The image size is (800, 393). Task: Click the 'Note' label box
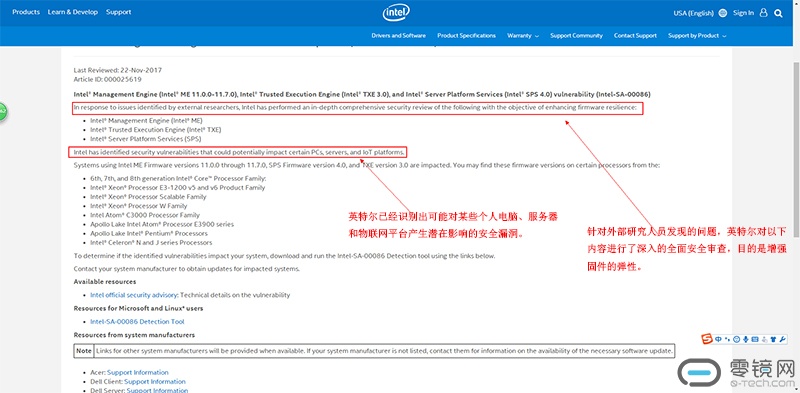(84, 351)
